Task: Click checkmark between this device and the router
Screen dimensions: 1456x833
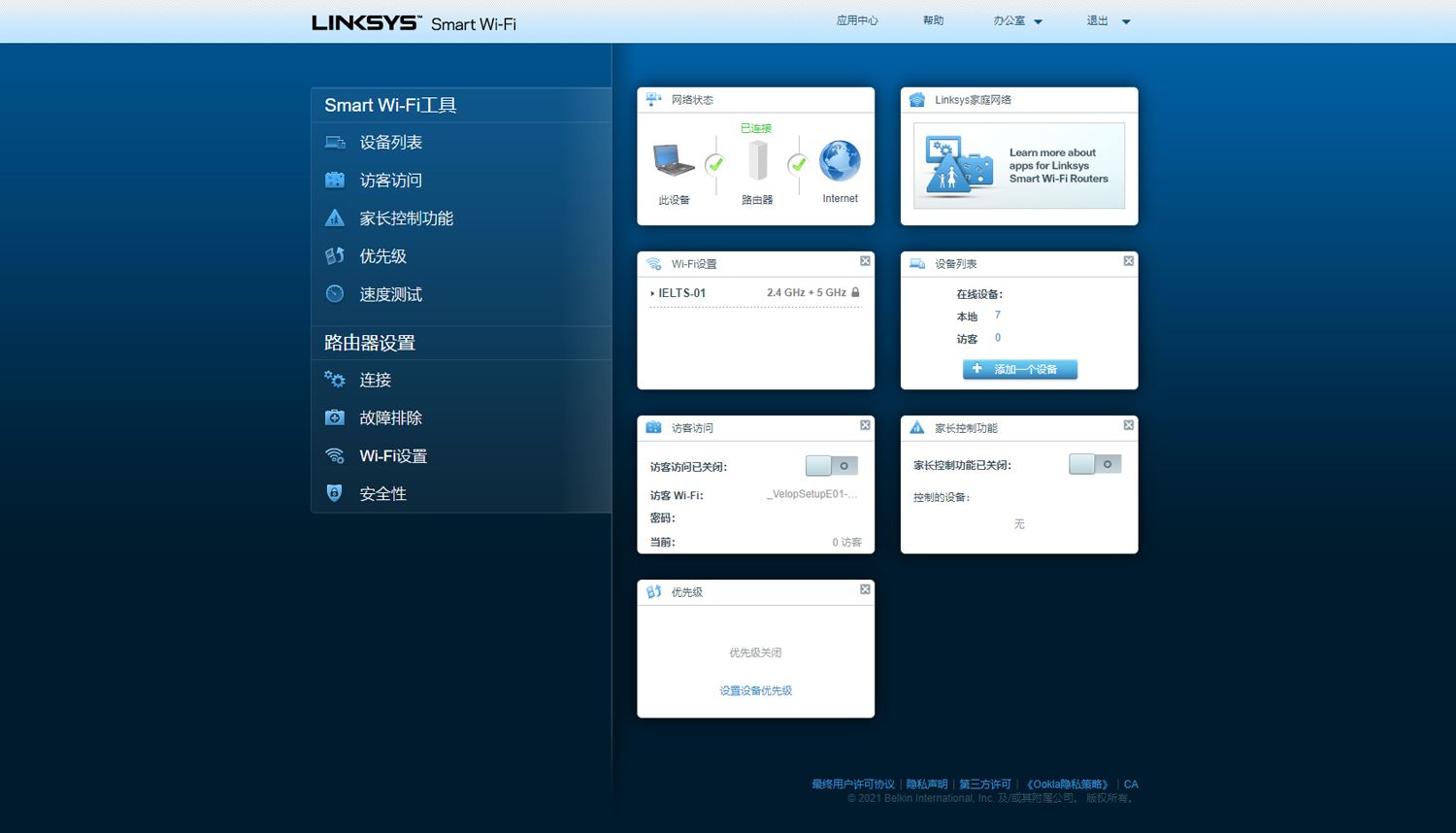Action: click(x=715, y=164)
